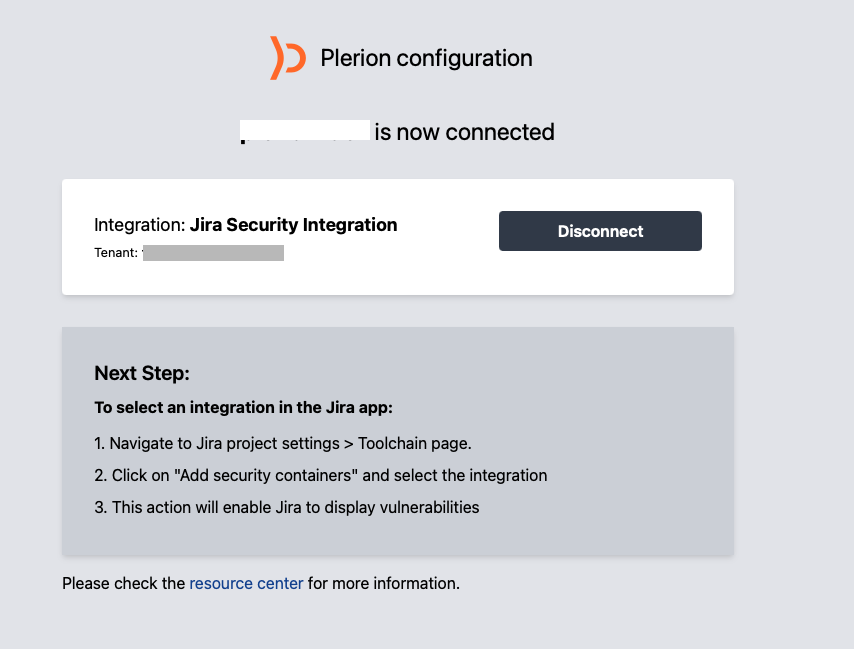Screen dimensions: 854x649
Task: Click the "Tenant:" label
Action: point(116,253)
